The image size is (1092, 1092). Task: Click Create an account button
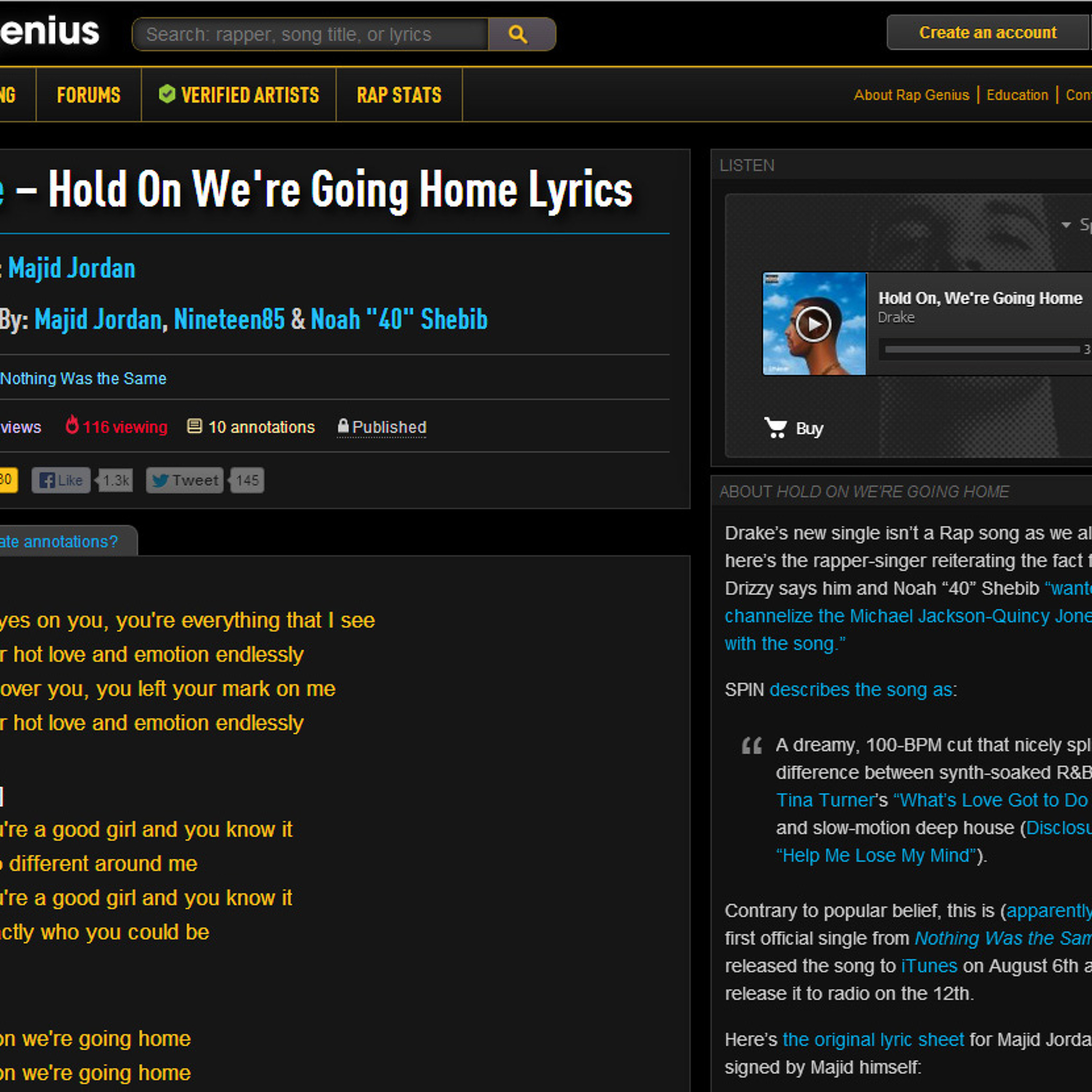click(988, 33)
